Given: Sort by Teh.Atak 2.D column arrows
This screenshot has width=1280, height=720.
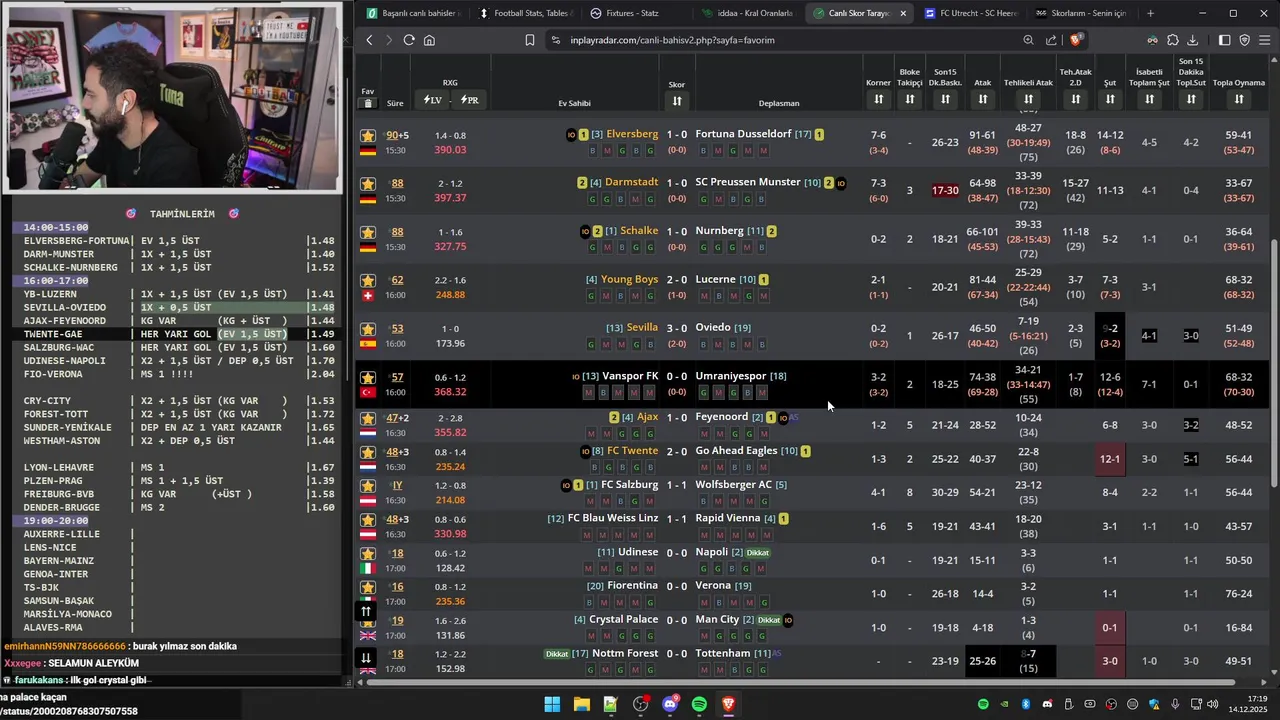Looking at the screenshot, I should click(x=1076, y=99).
